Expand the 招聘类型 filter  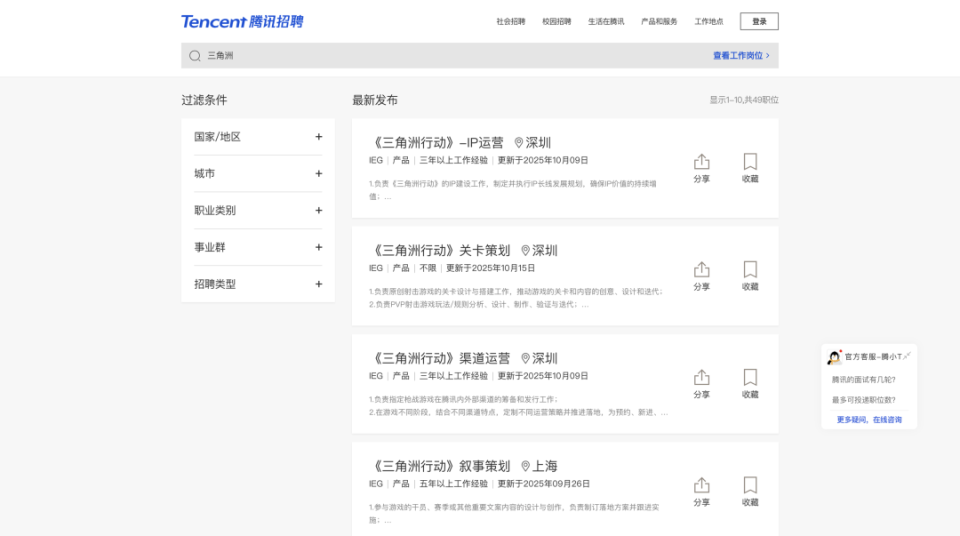318,284
